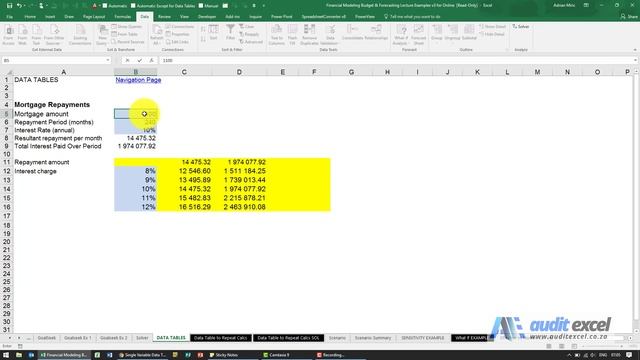The image size is (640, 360).
Task: Click the Relationships icon
Action: (x=376, y=33)
